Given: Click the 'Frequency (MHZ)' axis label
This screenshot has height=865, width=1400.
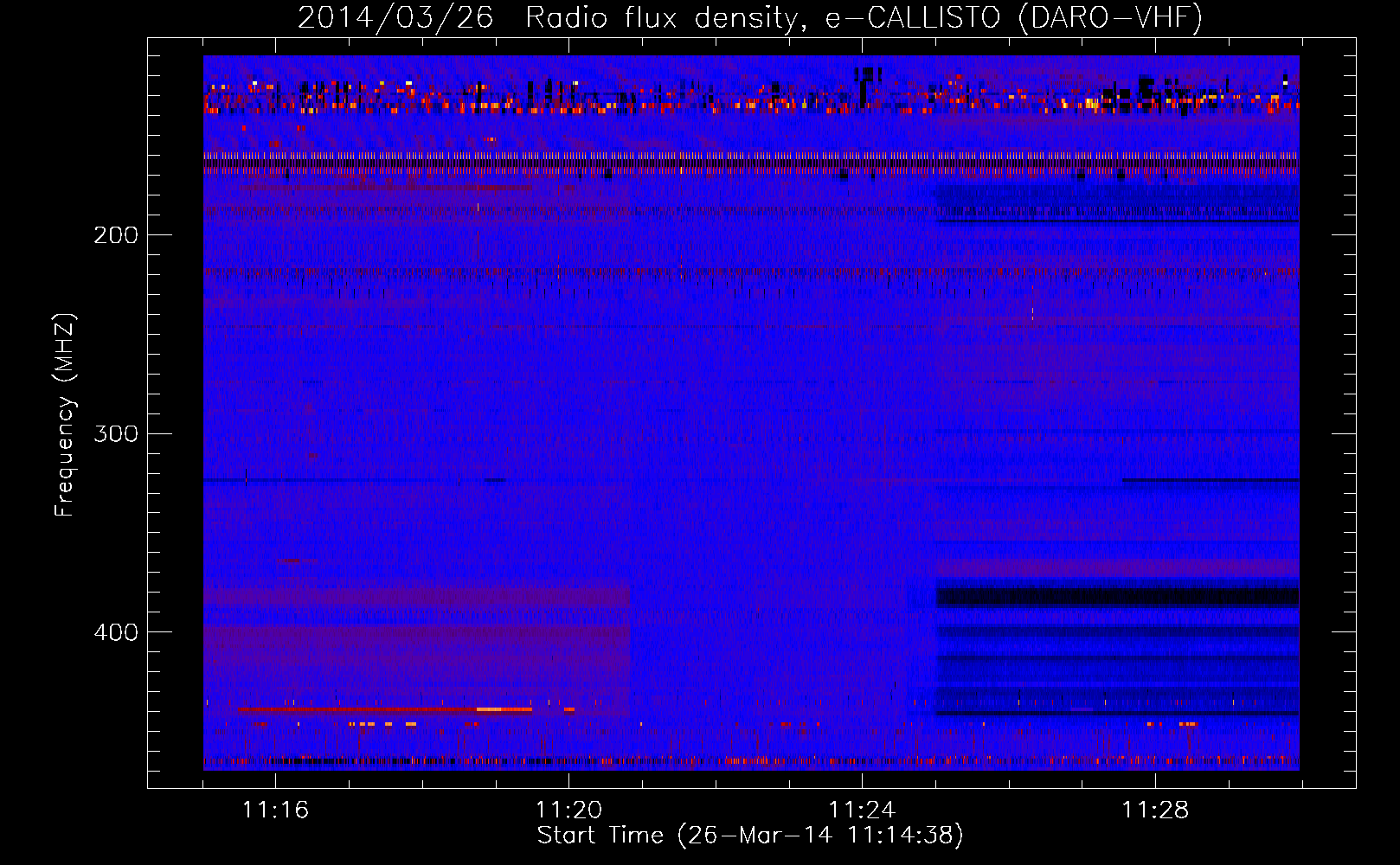Looking at the screenshot, I should 65,414.
